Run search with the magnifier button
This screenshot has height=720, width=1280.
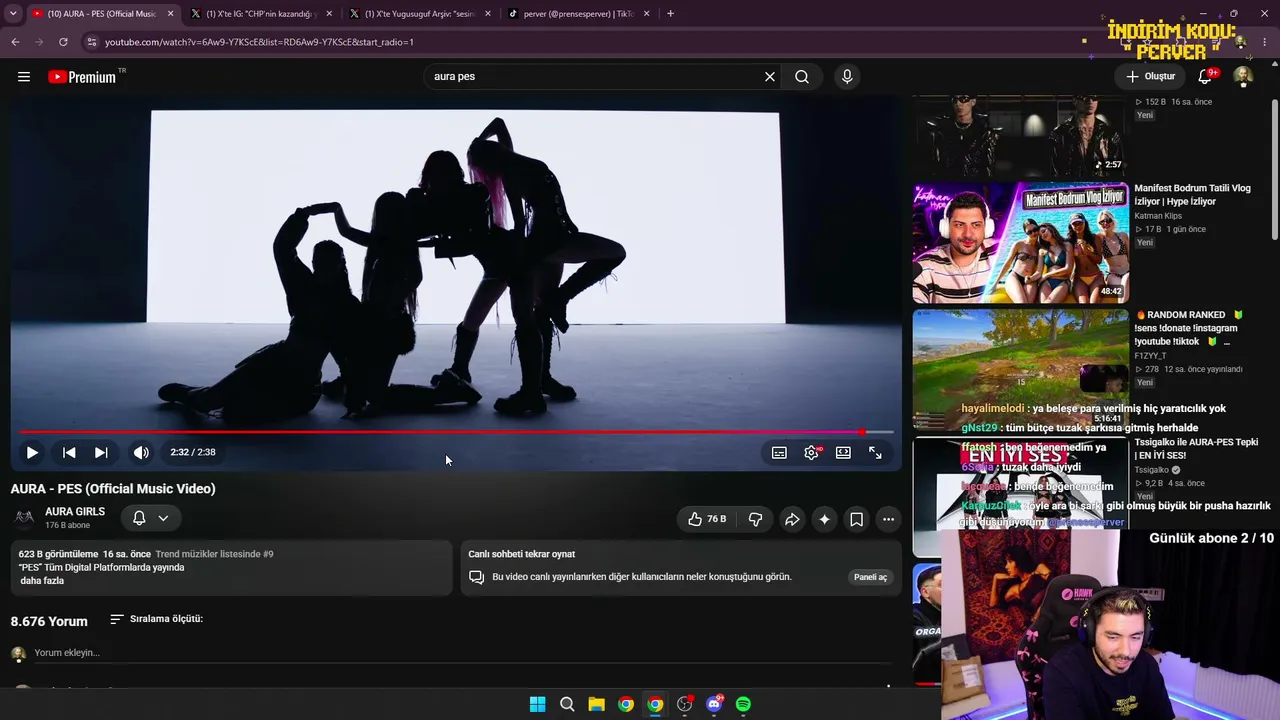[802, 77]
